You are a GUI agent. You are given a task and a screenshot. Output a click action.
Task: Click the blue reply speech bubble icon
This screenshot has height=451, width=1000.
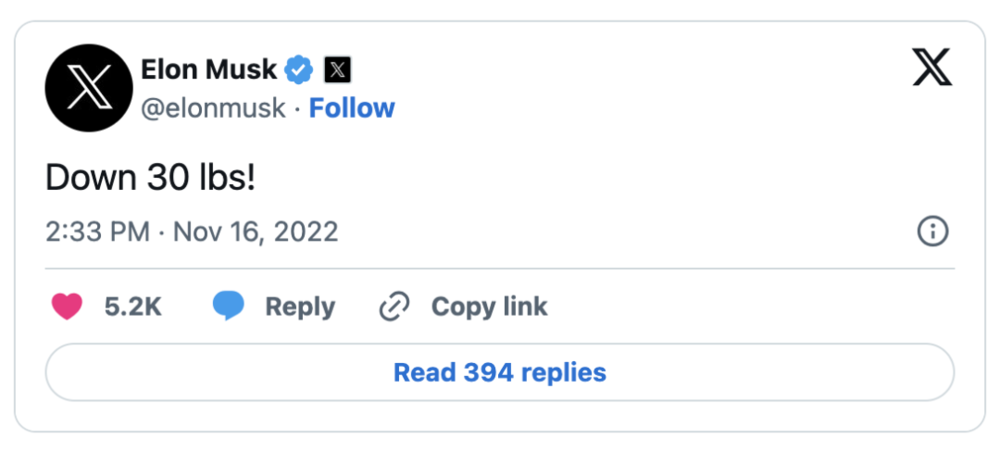click(x=228, y=307)
